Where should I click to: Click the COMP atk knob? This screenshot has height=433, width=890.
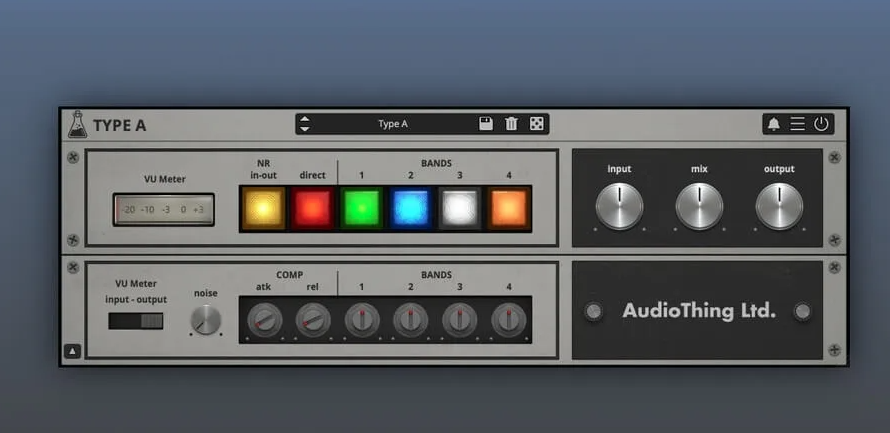pyautogui.click(x=265, y=320)
